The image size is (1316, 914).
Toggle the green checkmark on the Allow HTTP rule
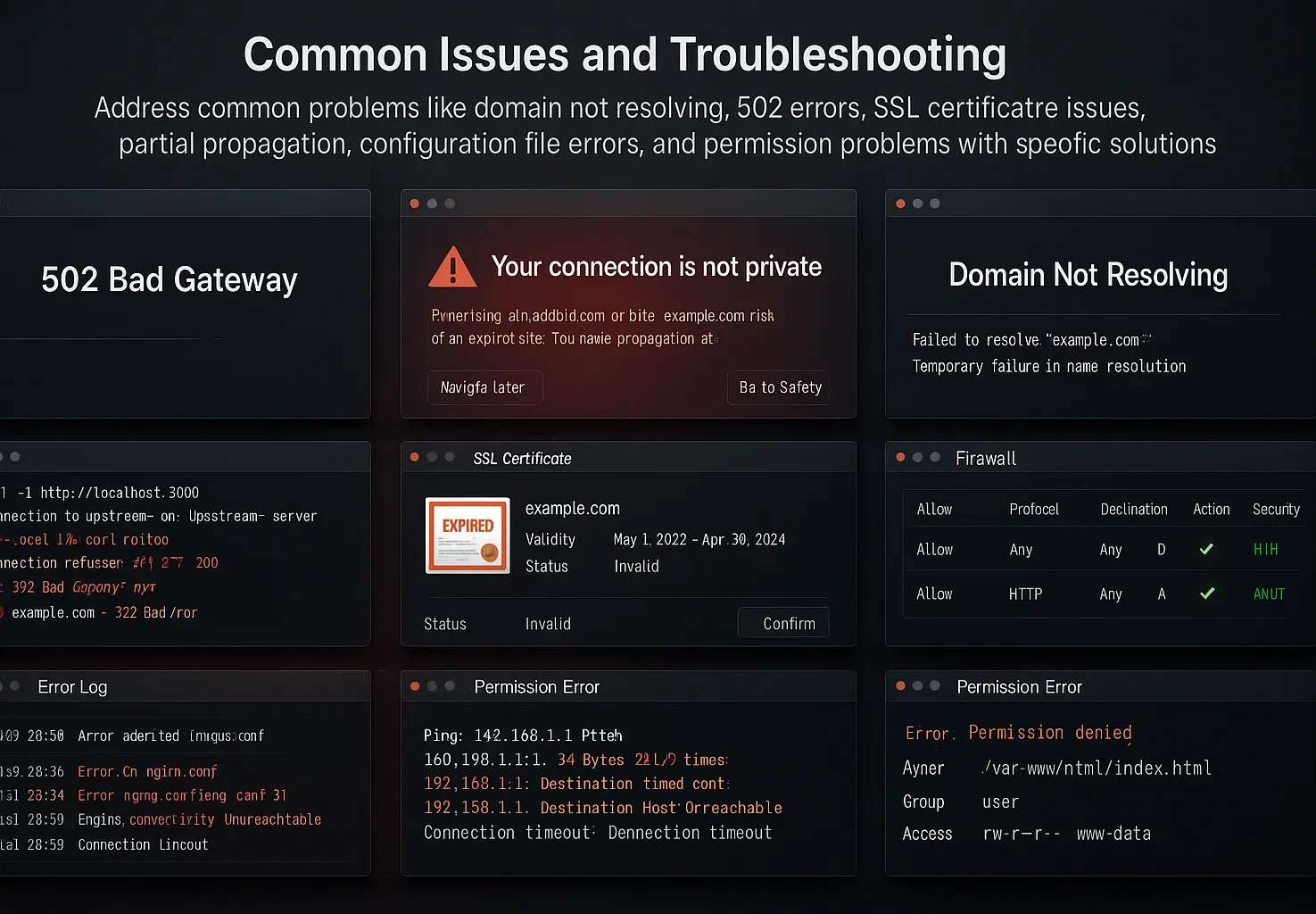pyautogui.click(x=1207, y=593)
